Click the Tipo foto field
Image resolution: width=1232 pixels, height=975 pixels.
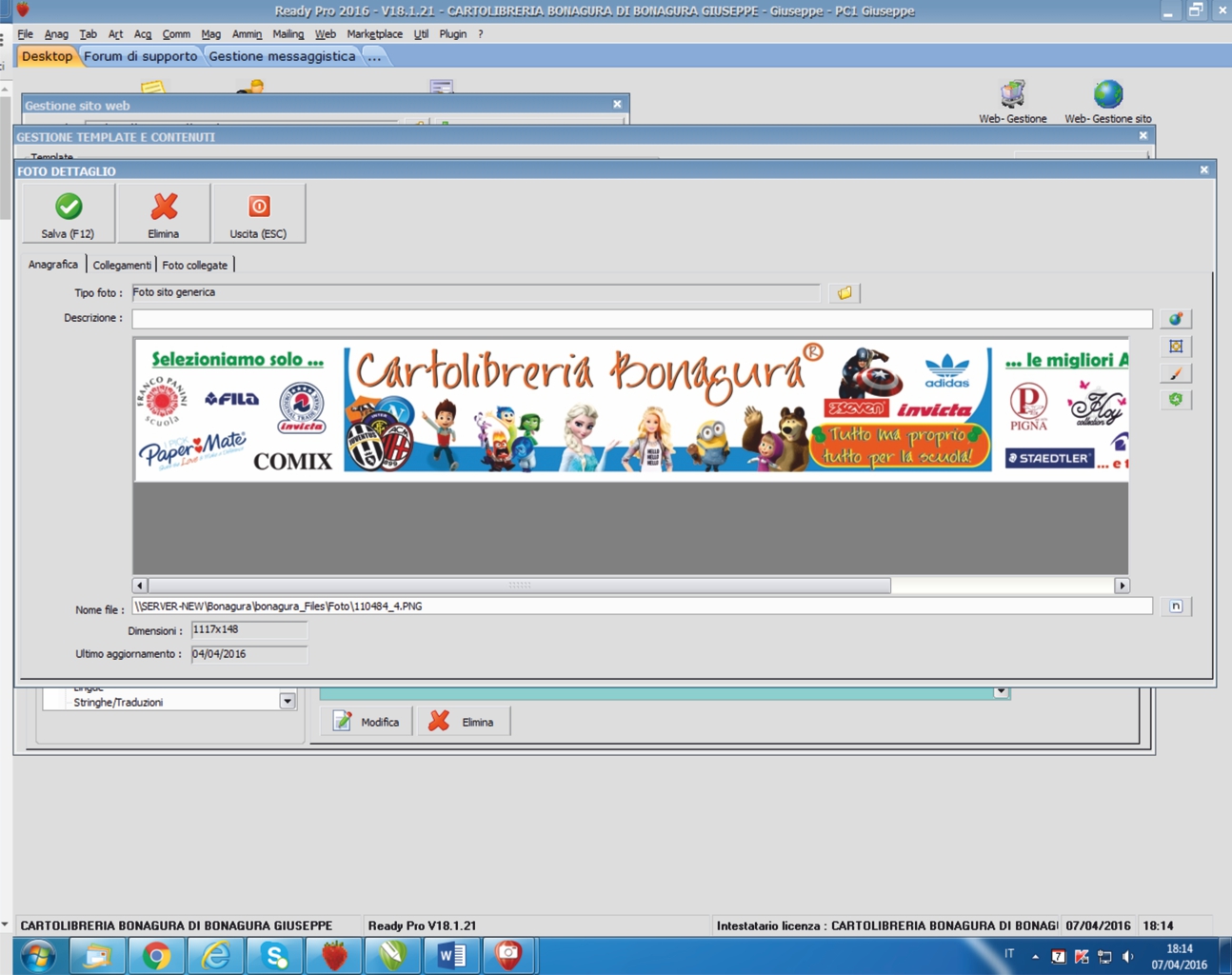(475, 293)
